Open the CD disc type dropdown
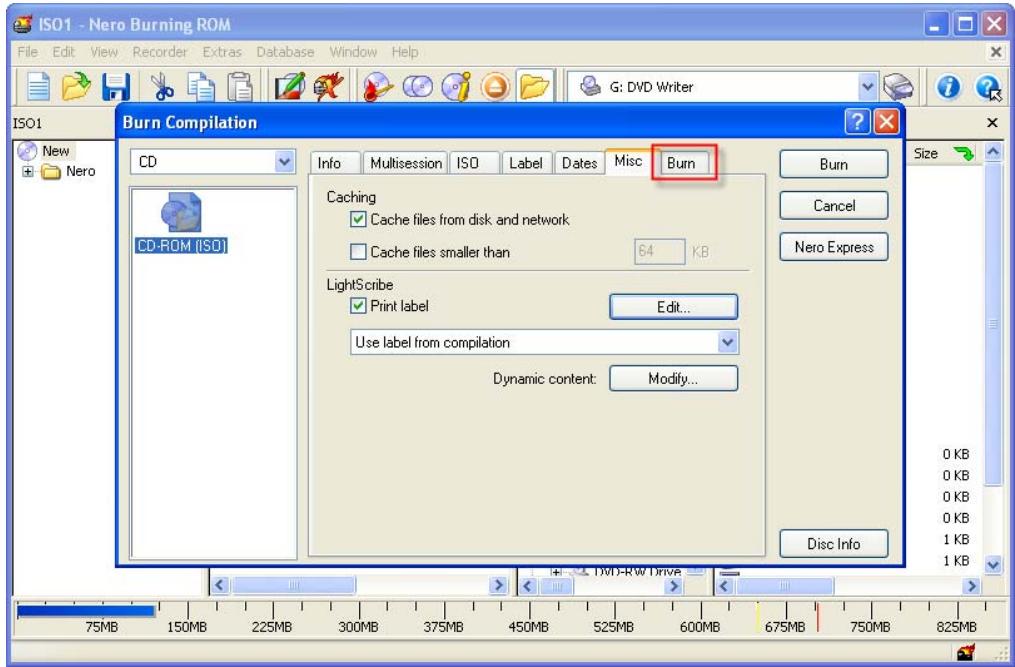This screenshot has width=1015, height=667. coord(285,162)
